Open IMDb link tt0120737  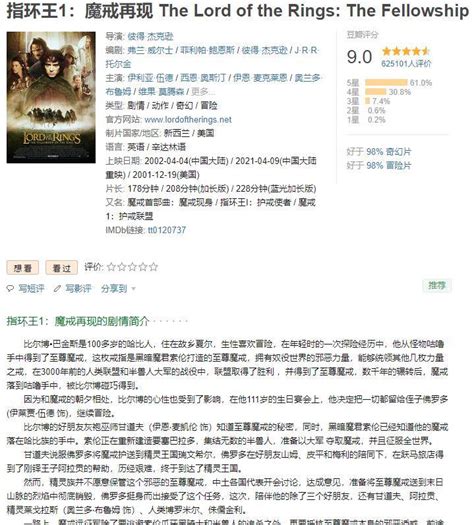click(167, 230)
